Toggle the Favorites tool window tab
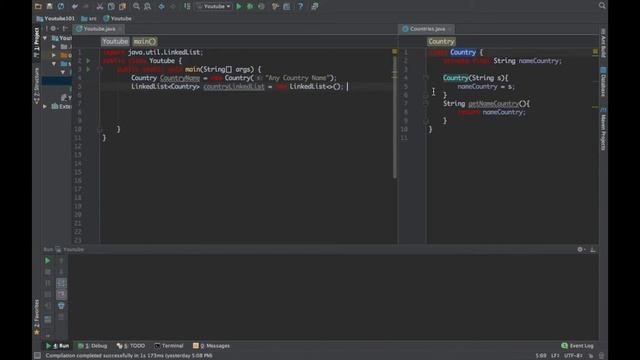Image resolution: width=640 pixels, height=360 pixels. click(x=36, y=317)
